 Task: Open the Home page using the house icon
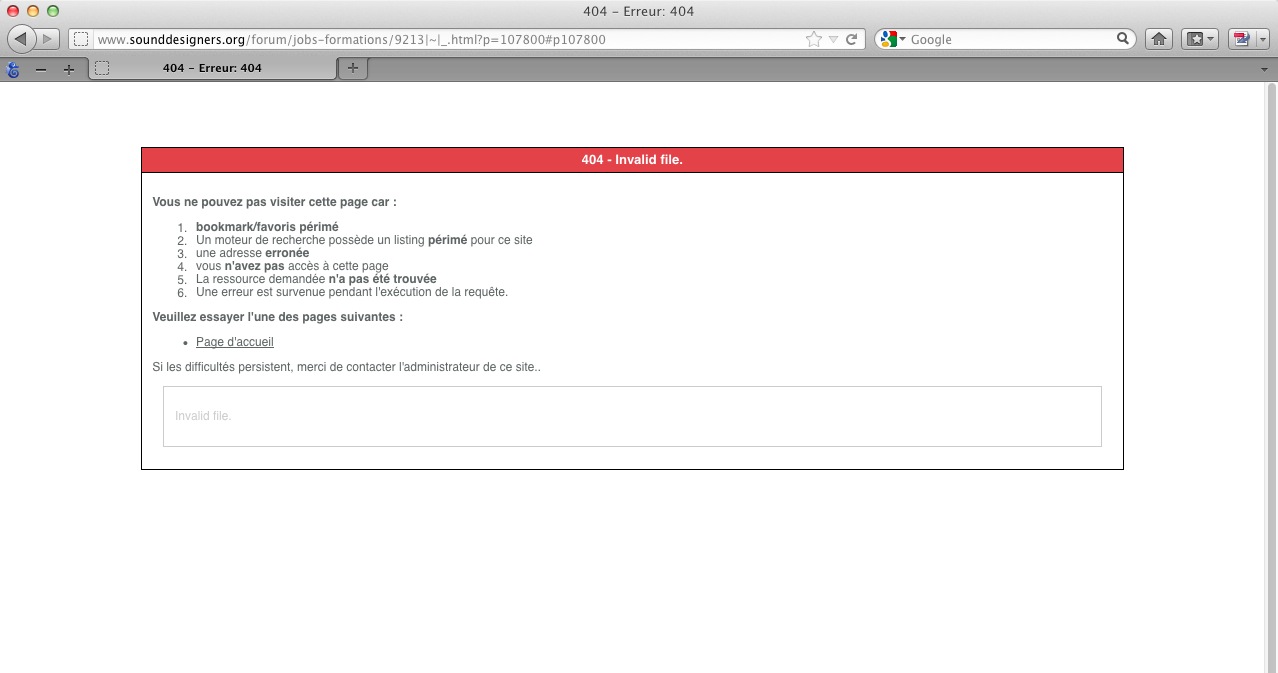tap(1158, 39)
